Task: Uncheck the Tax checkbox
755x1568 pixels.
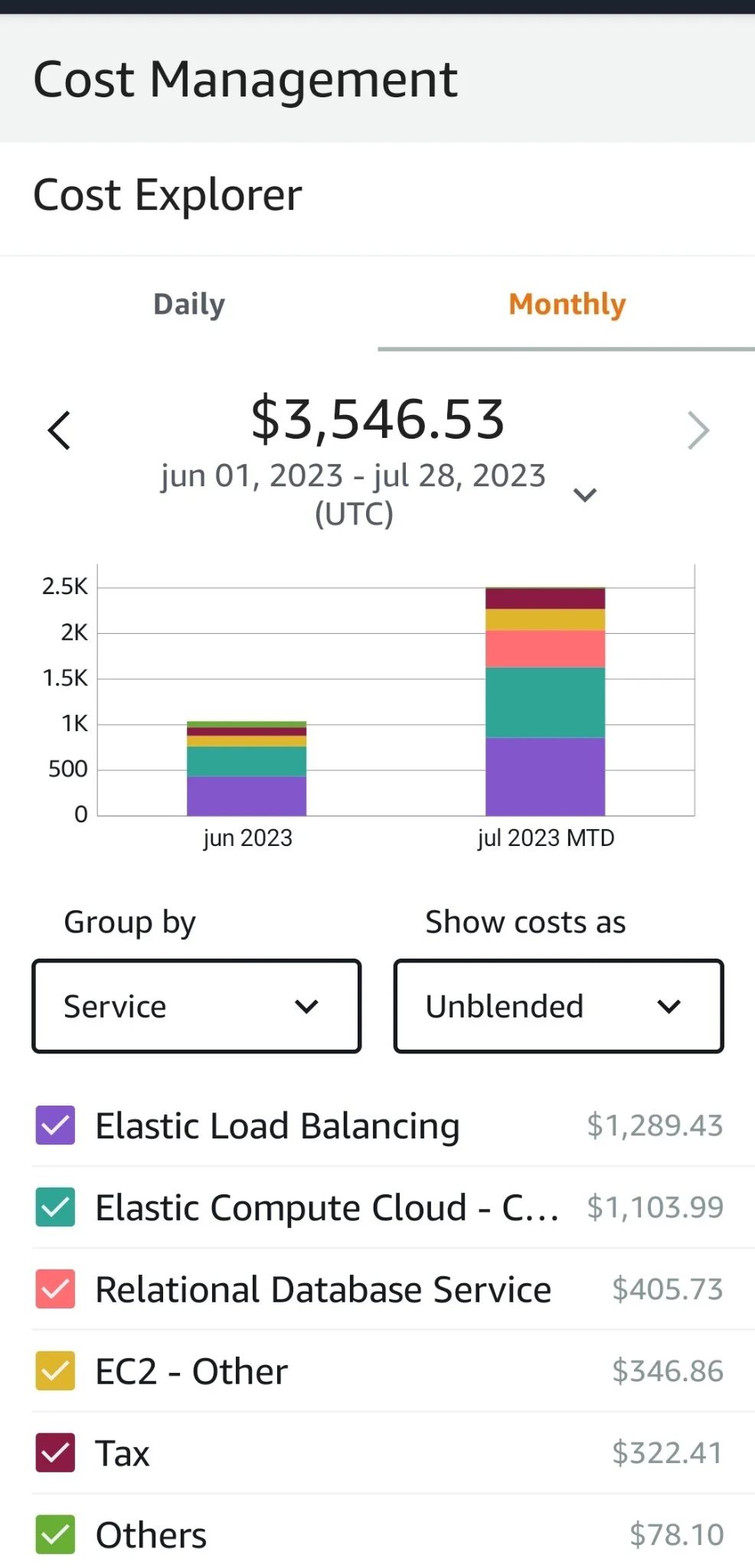Action: pyautogui.click(x=55, y=1453)
